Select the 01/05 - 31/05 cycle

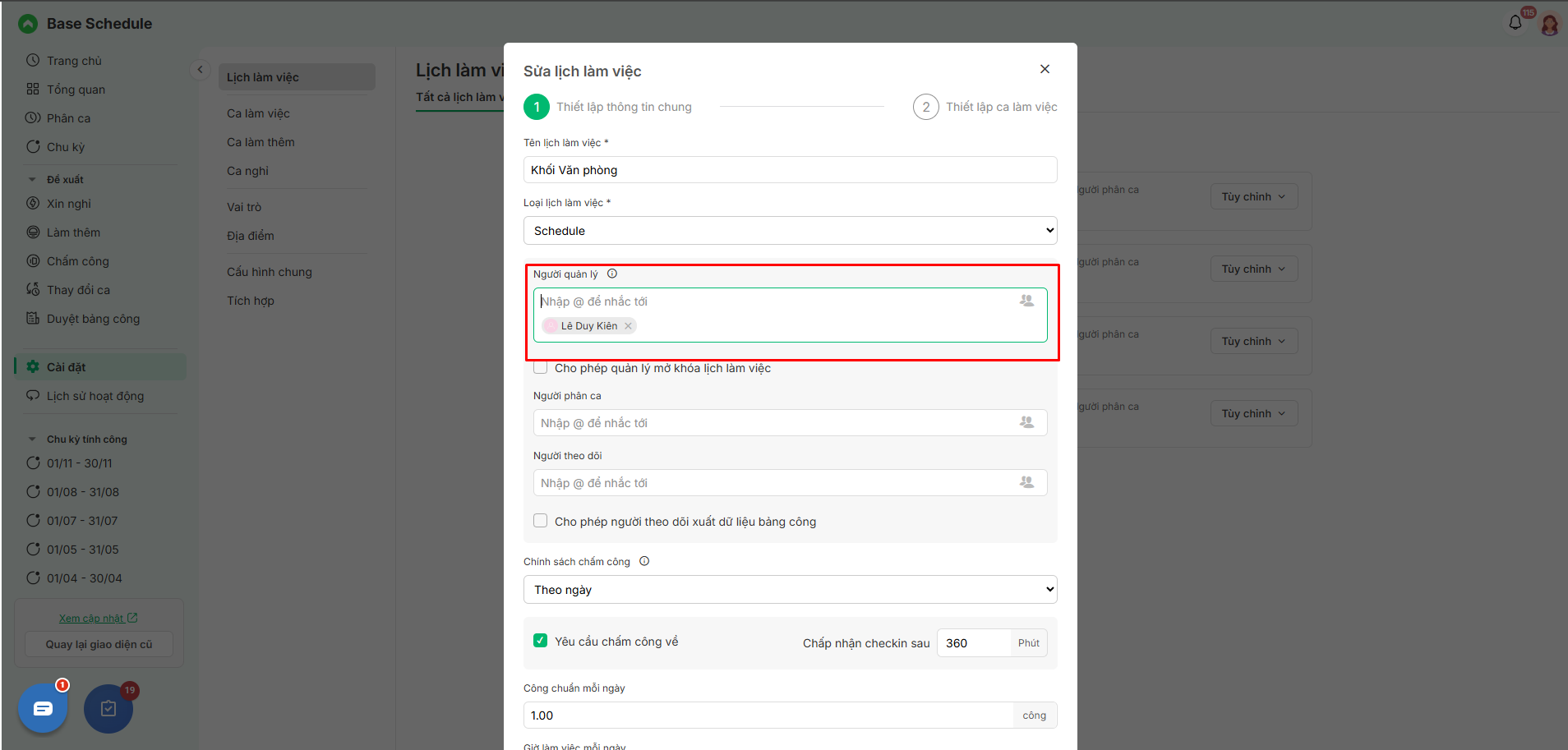[x=83, y=549]
